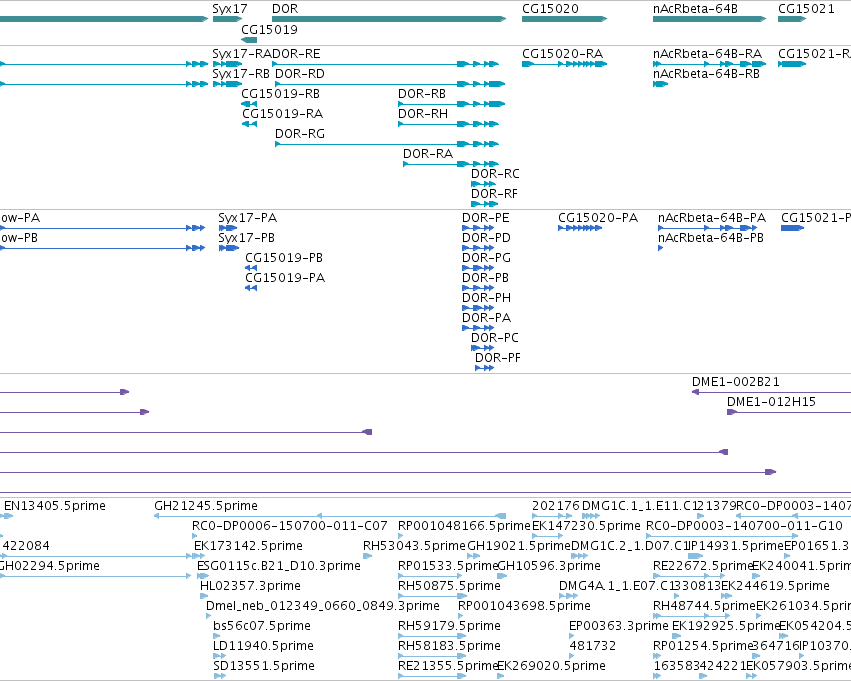
Task: Click the RH58183.5prime EST label
Action: [x=449, y=646]
